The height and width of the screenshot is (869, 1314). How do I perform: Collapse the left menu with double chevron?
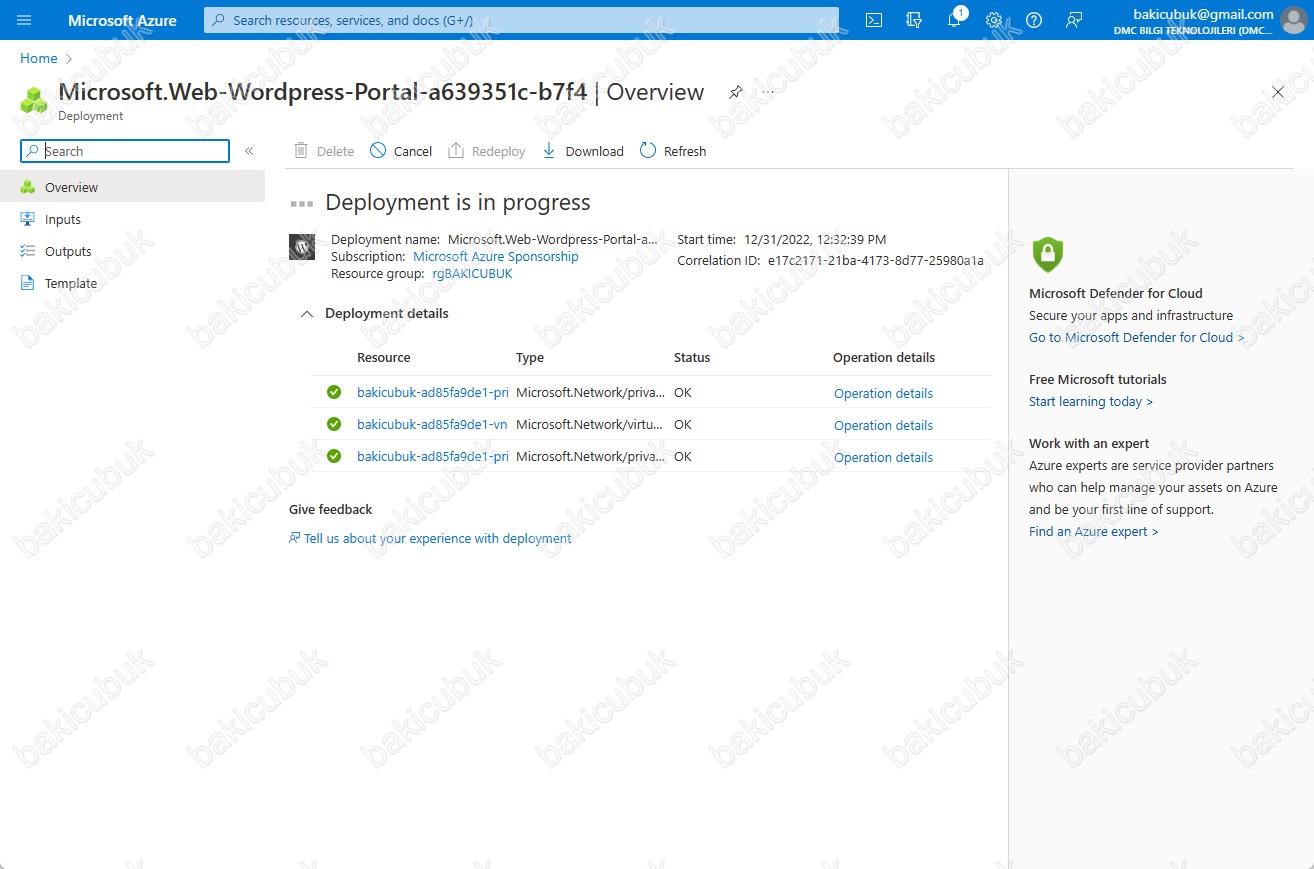(x=249, y=151)
